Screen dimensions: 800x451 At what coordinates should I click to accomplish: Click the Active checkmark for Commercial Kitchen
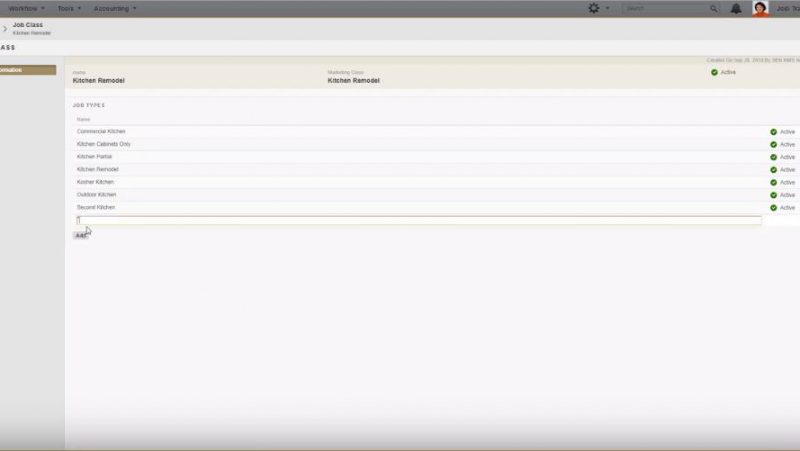[x=773, y=132]
